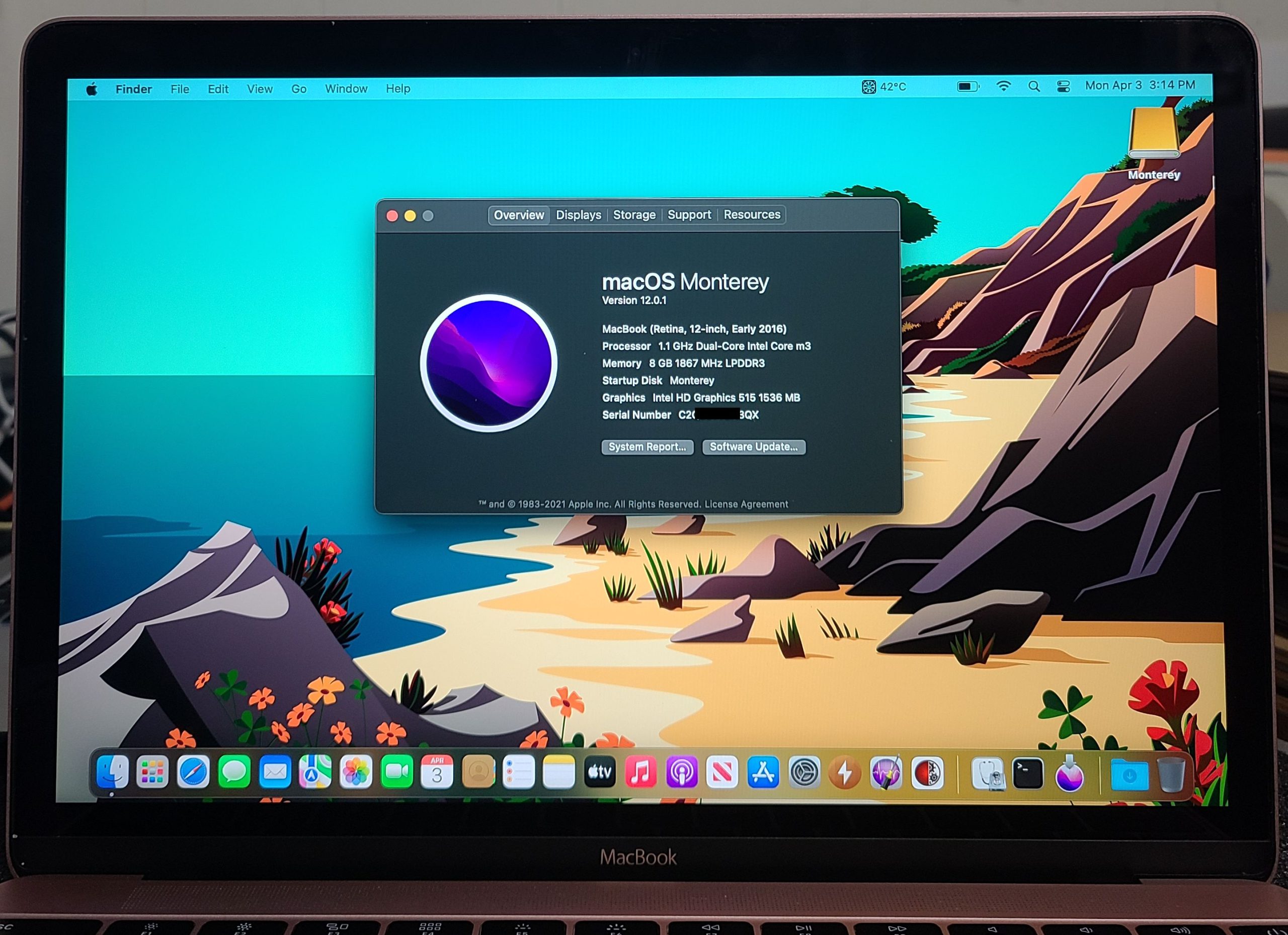Open the App Store dock icon
This screenshot has height=935, width=1288.
[763, 772]
